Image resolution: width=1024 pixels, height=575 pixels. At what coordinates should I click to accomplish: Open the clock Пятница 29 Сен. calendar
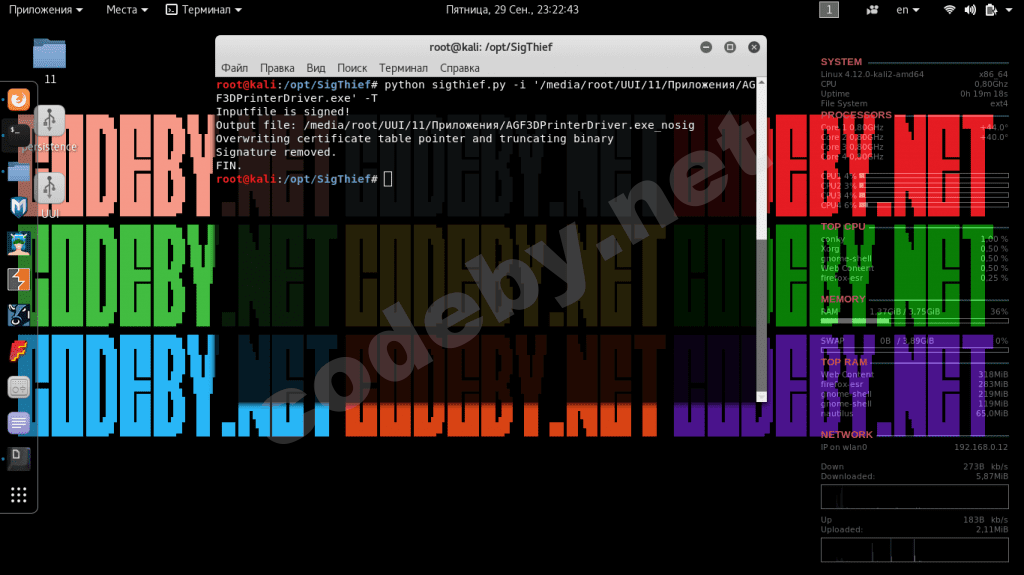(512, 10)
